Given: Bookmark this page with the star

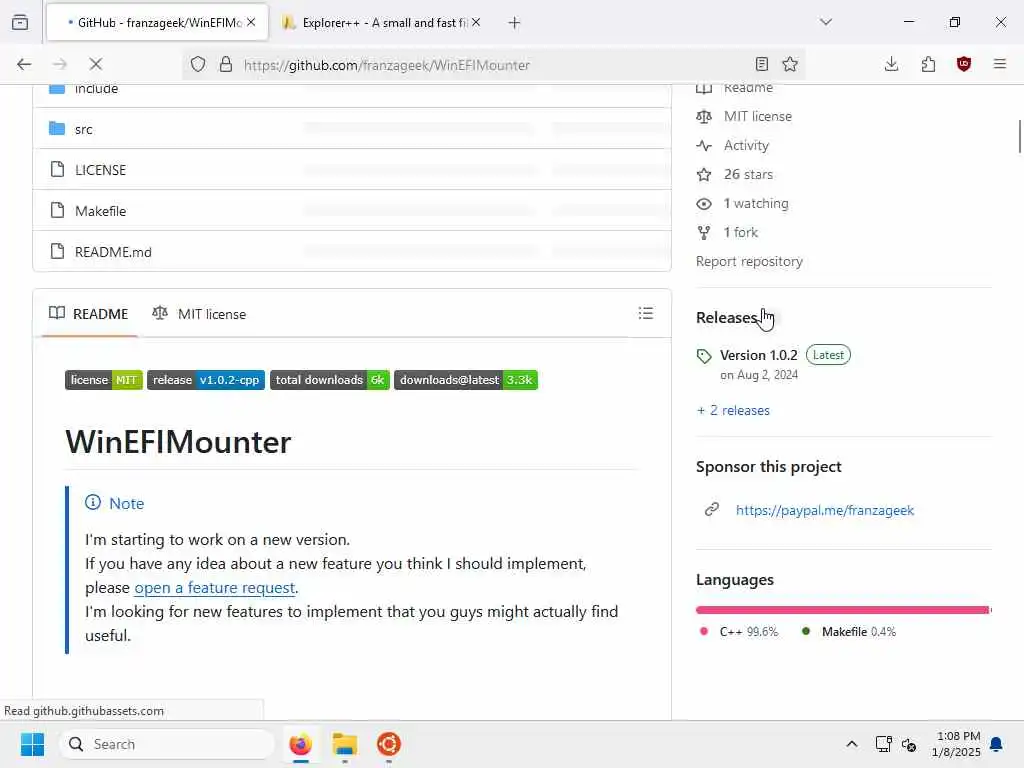Looking at the screenshot, I should pos(790,64).
